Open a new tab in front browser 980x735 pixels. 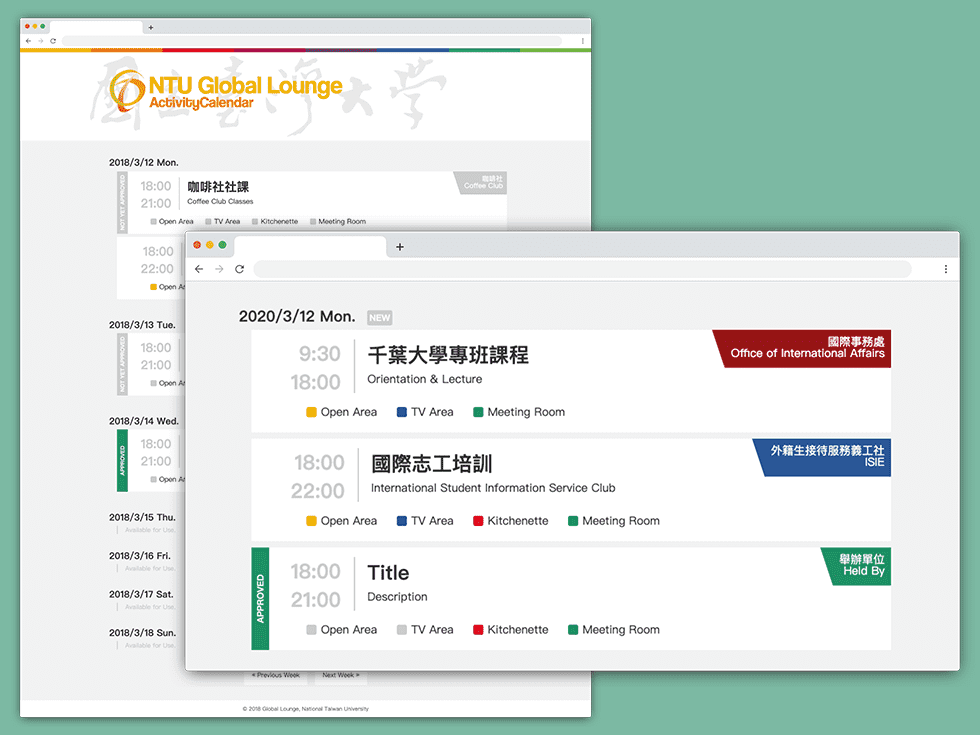coord(400,247)
